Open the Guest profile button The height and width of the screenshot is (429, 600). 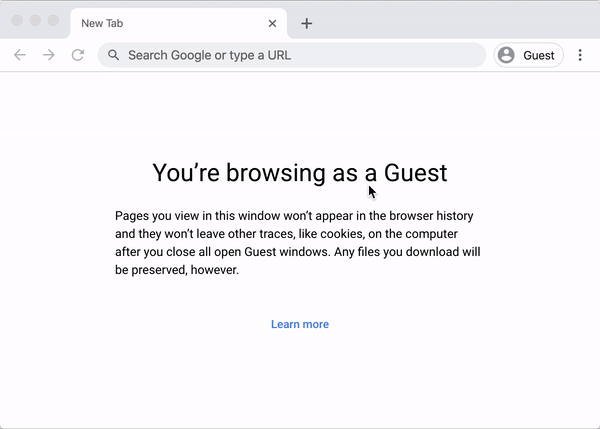[x=528, y=55]
